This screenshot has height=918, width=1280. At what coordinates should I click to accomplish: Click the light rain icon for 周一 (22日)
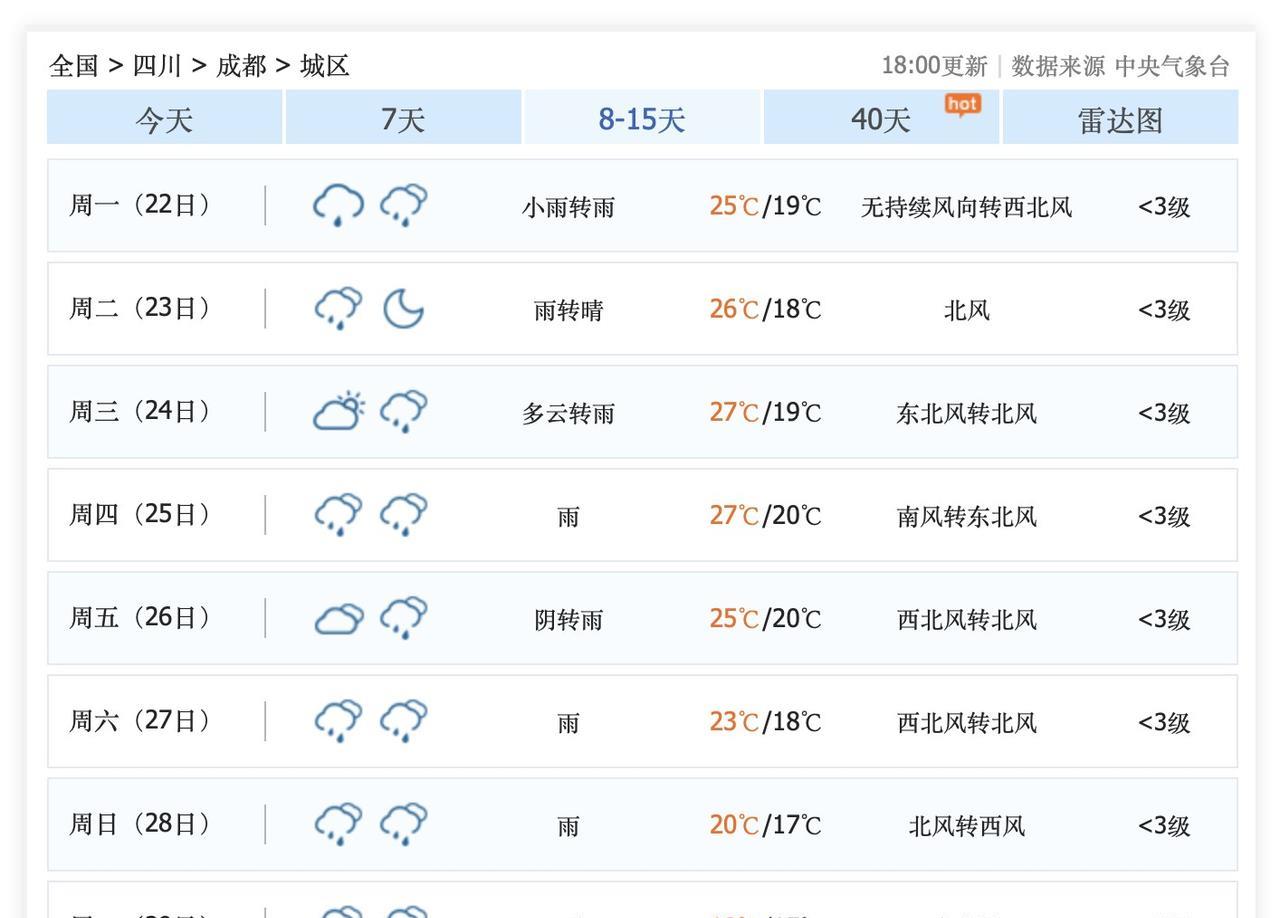click(339, 205)
